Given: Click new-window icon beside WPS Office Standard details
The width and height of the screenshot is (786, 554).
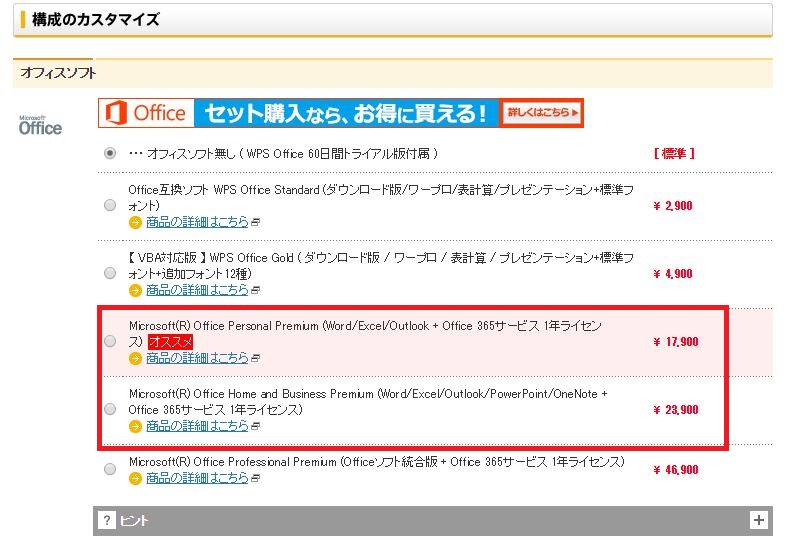Looking at the screenshot, I should click(x=255, y=222).
